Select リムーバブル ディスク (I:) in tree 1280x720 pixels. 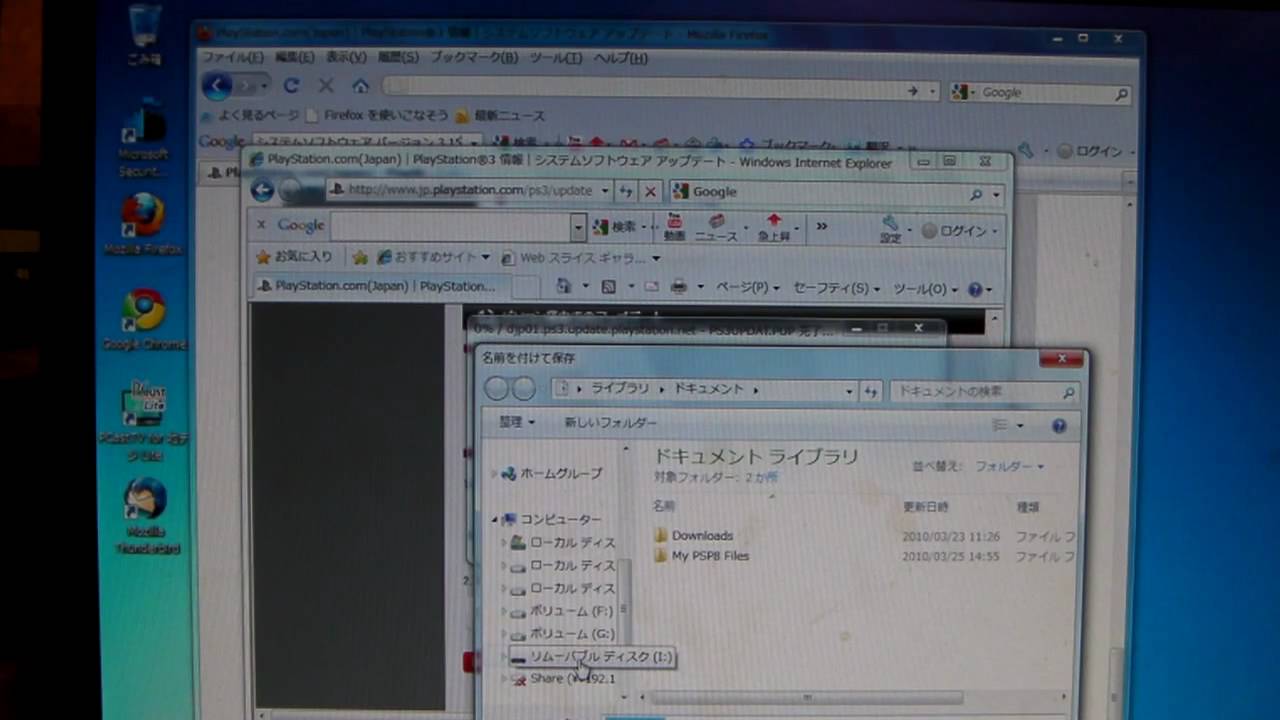(592, 657)
